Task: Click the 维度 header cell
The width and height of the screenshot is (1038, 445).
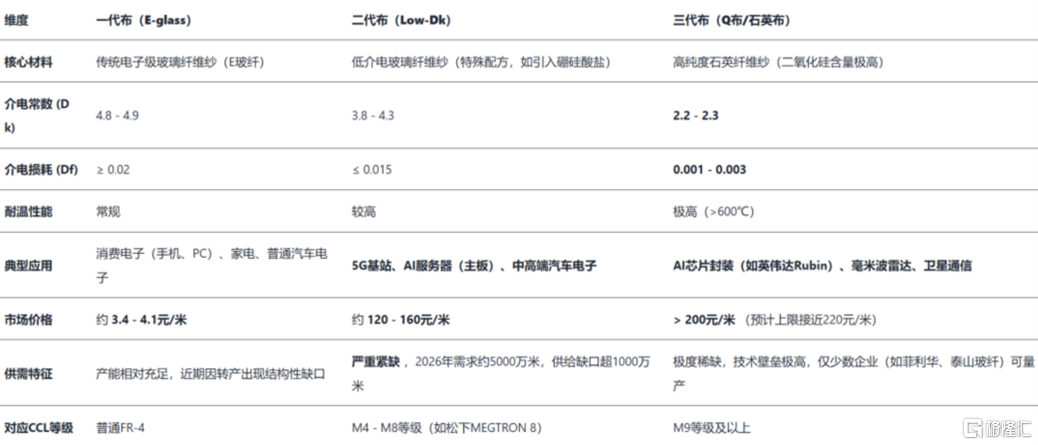Action: point(17,21)
